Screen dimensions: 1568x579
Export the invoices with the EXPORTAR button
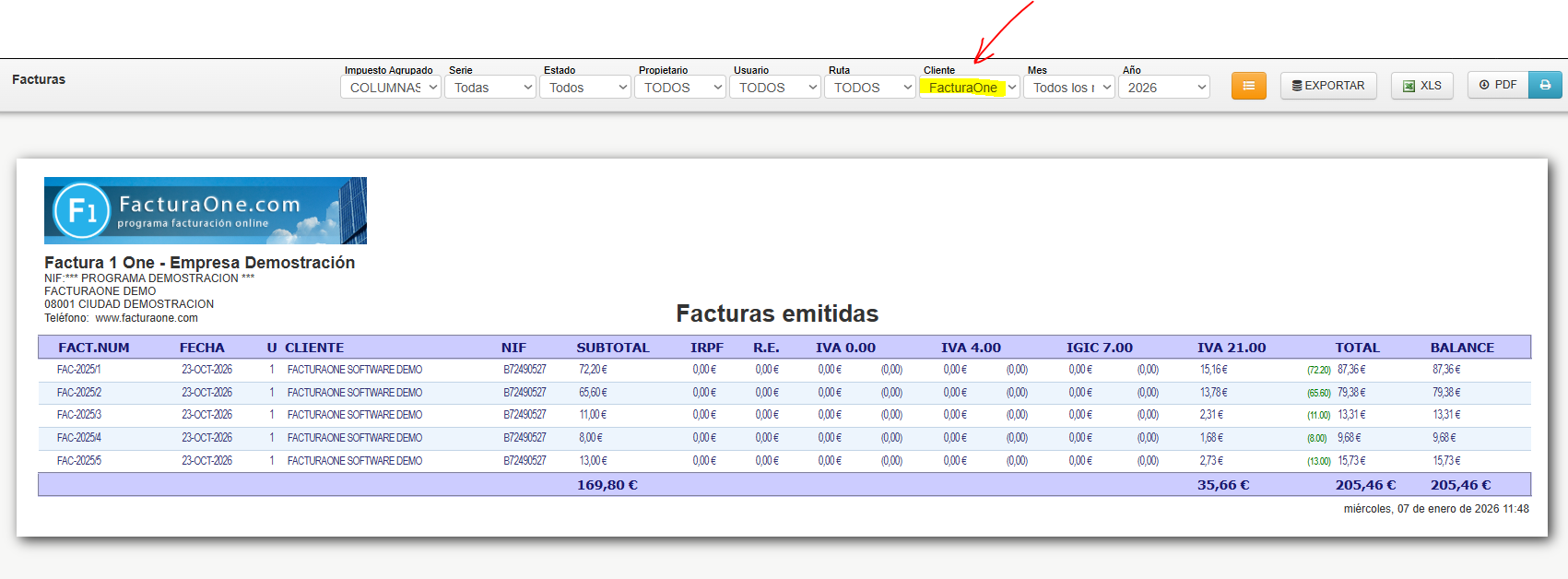1328,86
